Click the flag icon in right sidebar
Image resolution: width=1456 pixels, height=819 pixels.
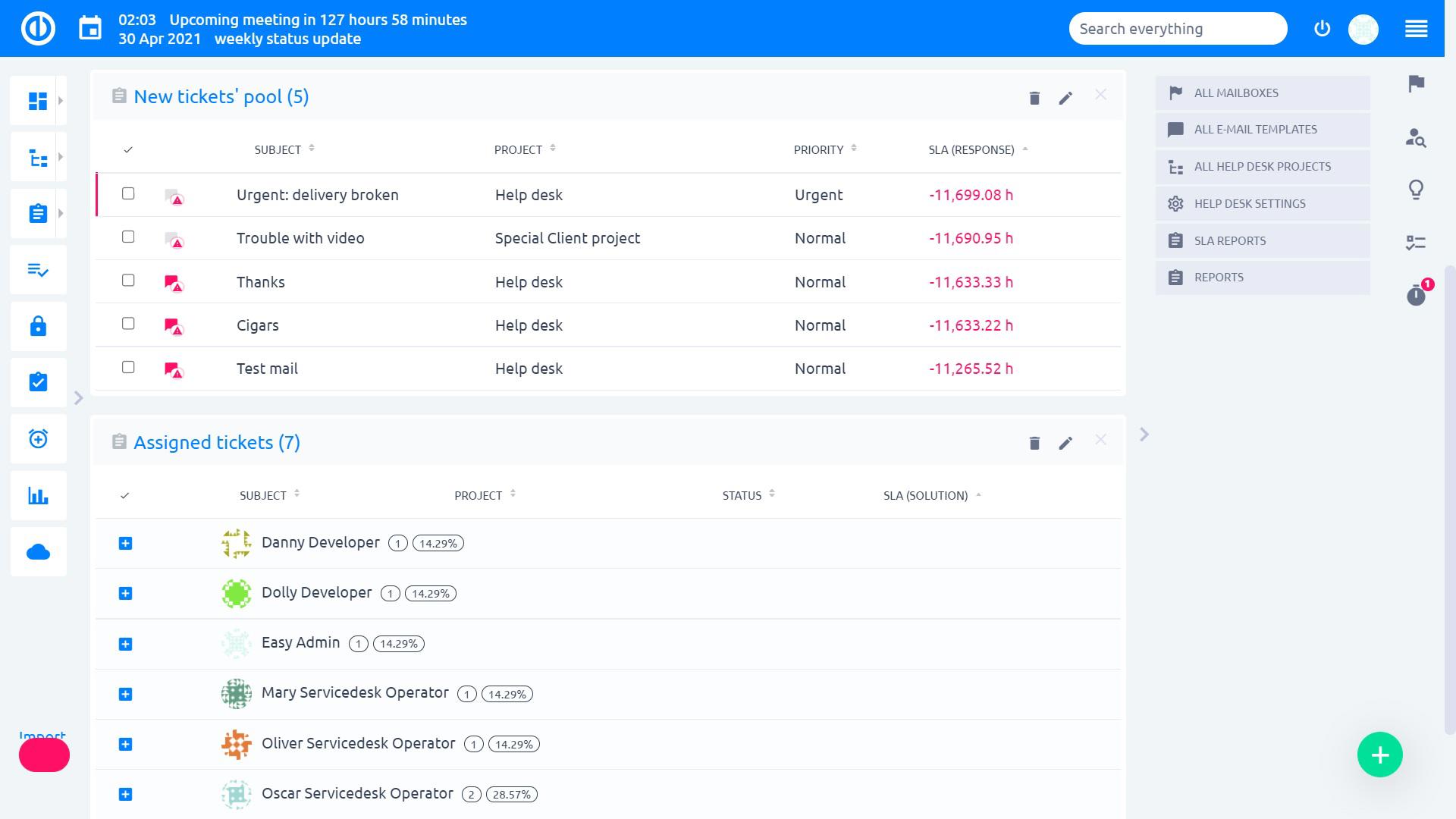pos(1415,83)
